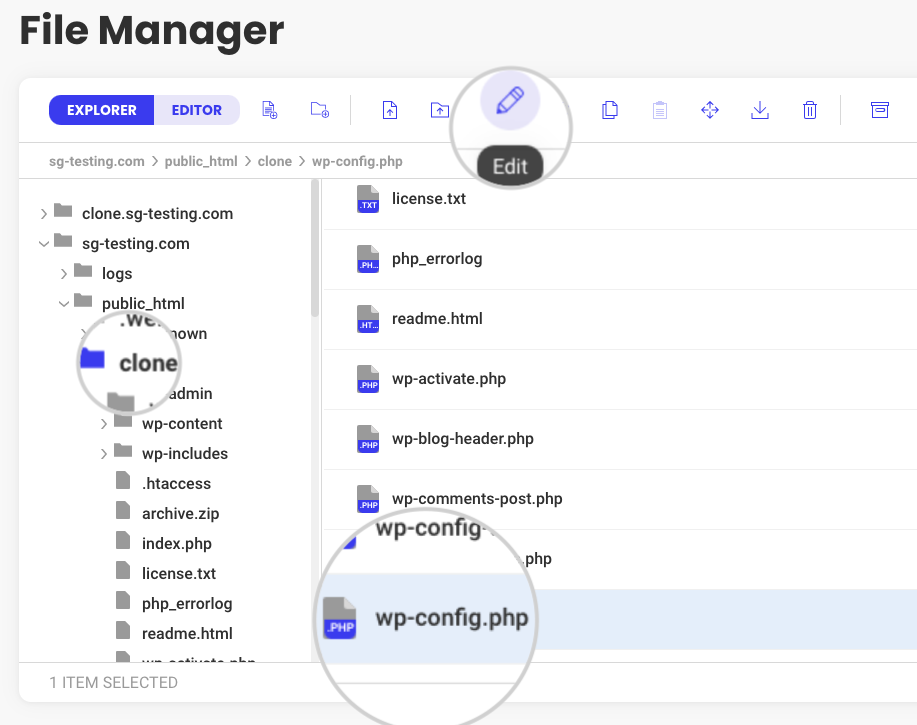Click the Paste clipboard icon
The width and height of the screenshot is (917, 725).
click(660, 110)
